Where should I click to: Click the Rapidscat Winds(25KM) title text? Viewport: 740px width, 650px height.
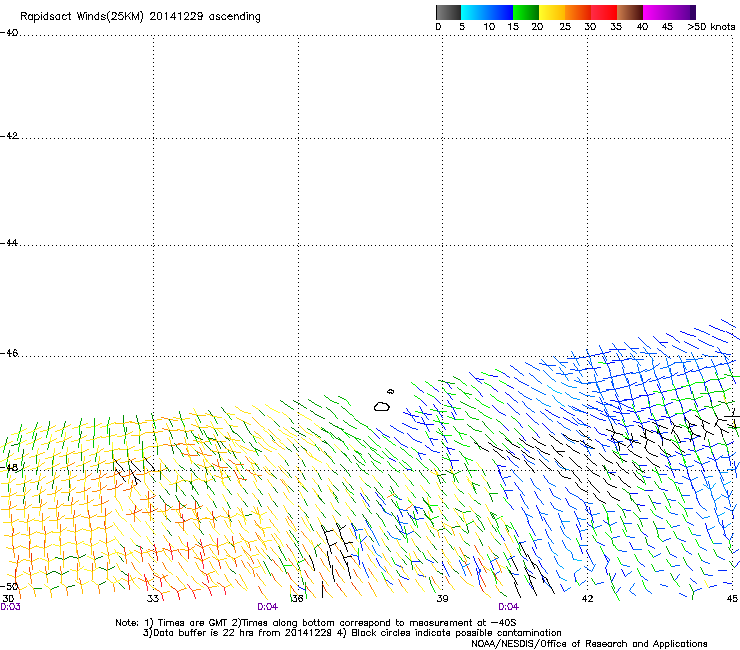[x=140, y=17]
